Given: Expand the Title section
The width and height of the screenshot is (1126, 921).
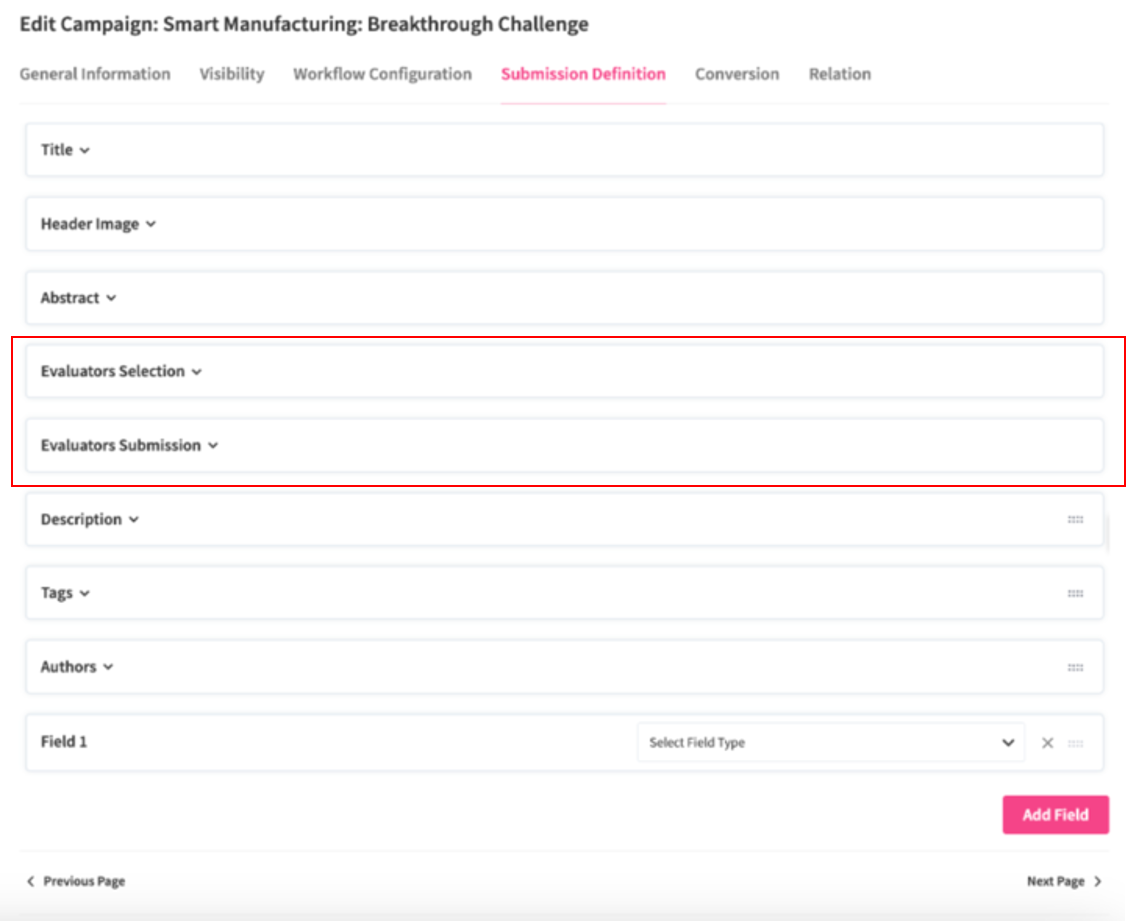Looking at the screenshot, I should pyautogui.click(x=66, y=150).
